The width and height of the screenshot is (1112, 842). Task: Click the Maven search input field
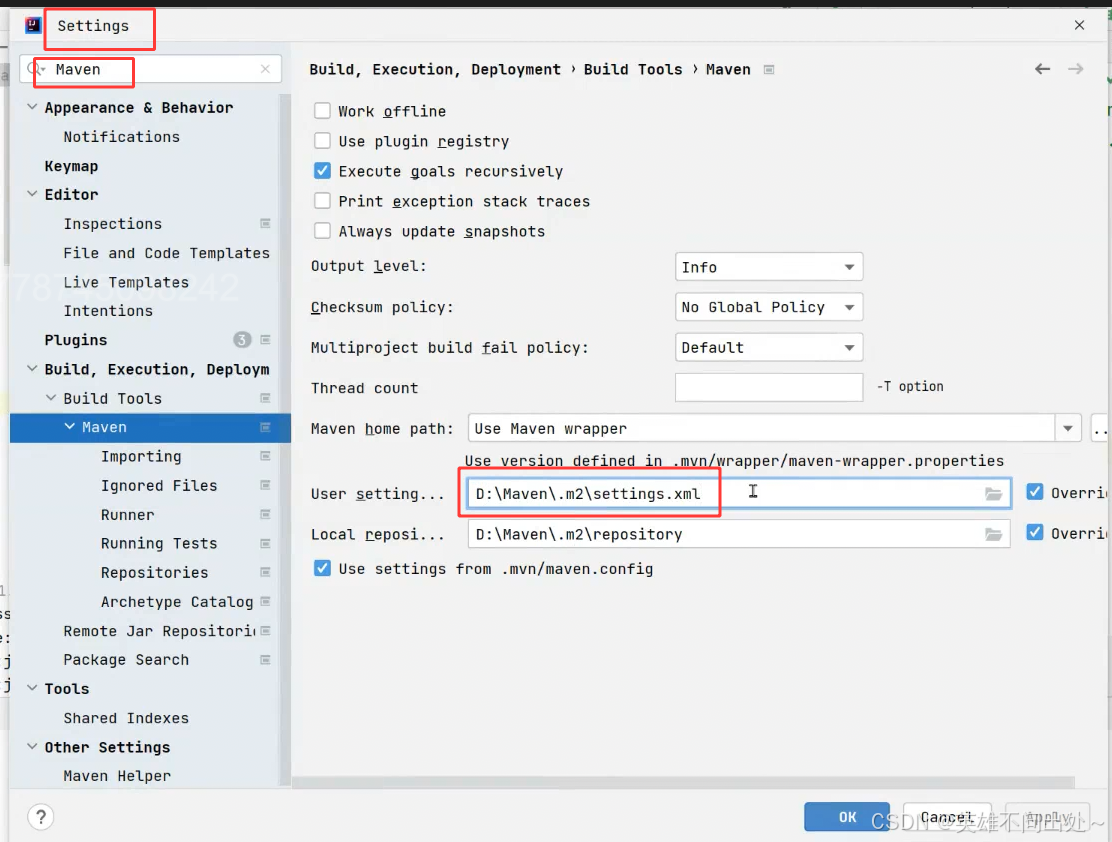pos(150,69)
